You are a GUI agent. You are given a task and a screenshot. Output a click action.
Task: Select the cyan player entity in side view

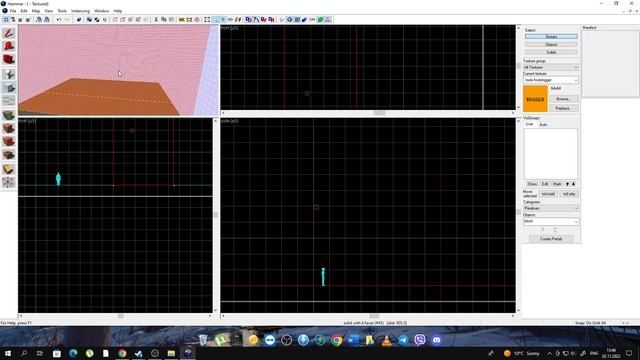(x=323, y=277)
